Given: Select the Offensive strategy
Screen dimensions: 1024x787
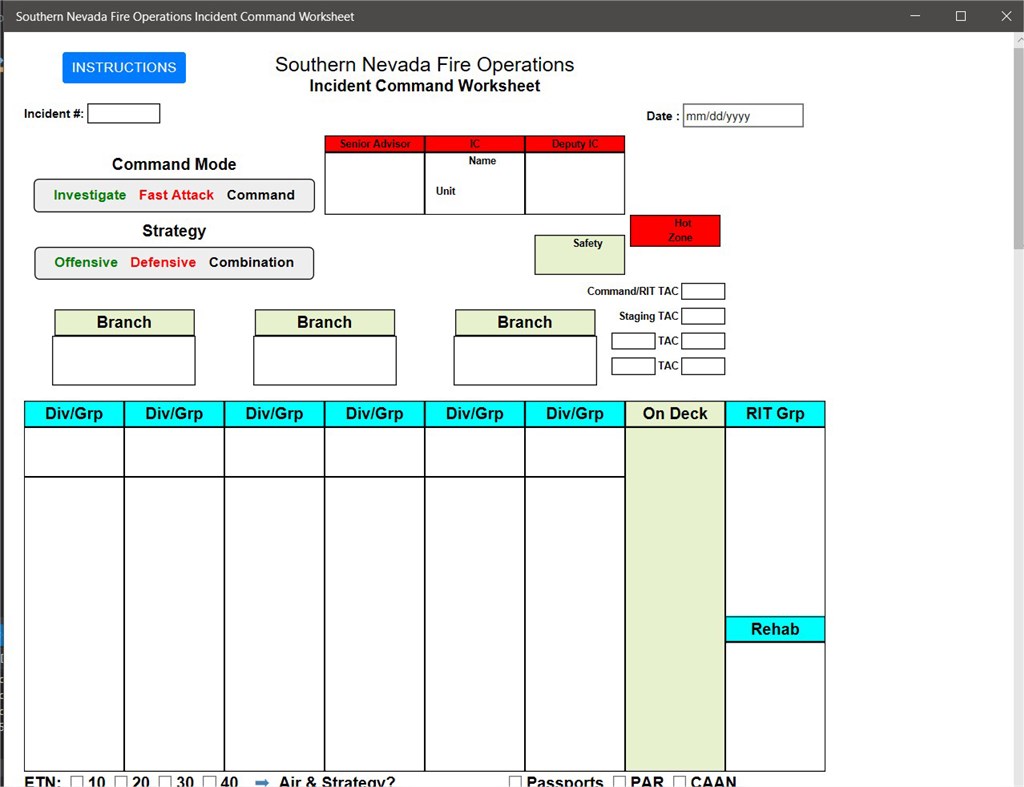Looking at the screenshot, I should point(85,262).
